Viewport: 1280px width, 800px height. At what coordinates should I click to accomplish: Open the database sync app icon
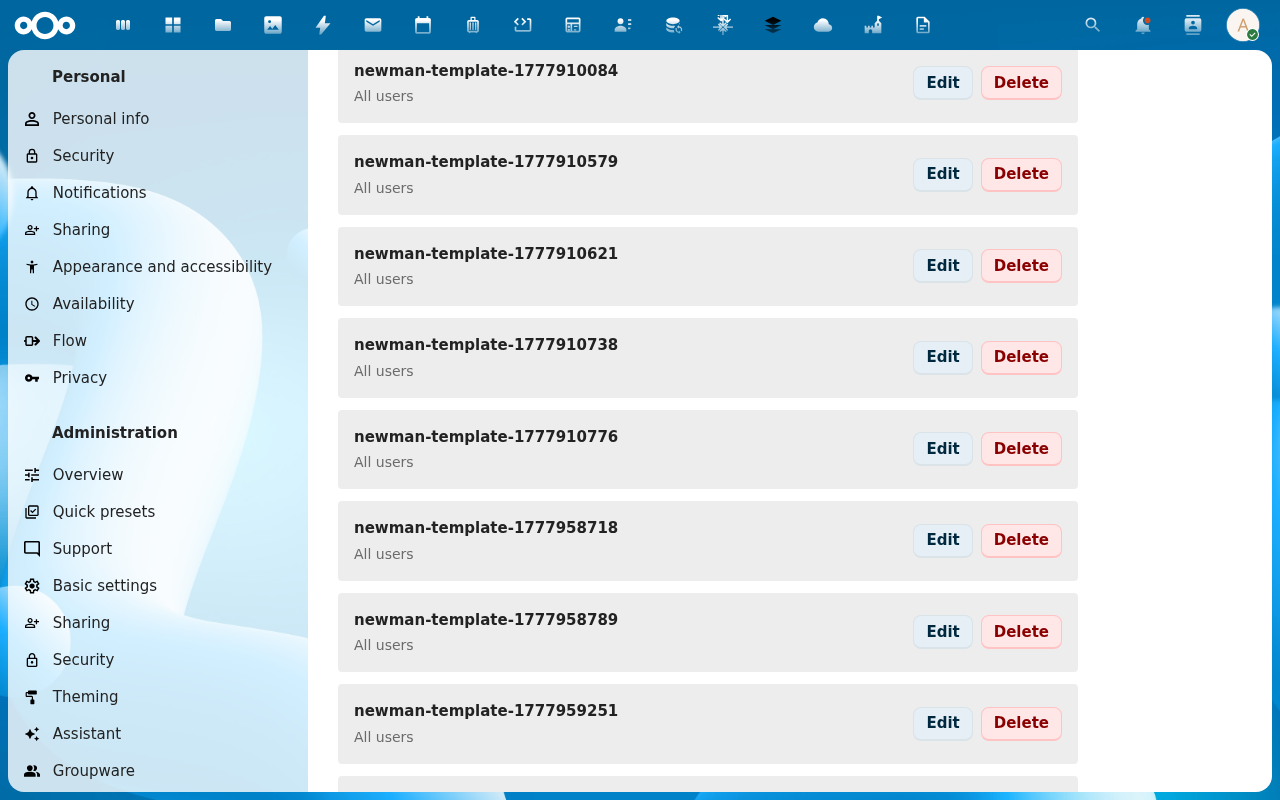pyautogui.click(x=673, y=25)
